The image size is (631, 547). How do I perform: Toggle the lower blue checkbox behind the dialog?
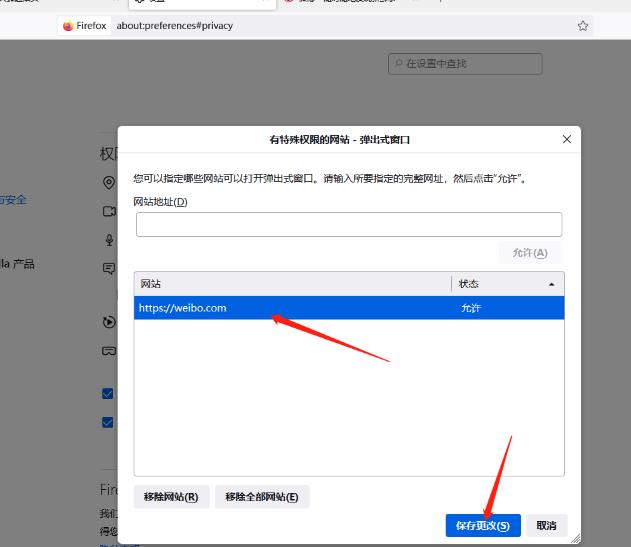click(x=107, y=422)
